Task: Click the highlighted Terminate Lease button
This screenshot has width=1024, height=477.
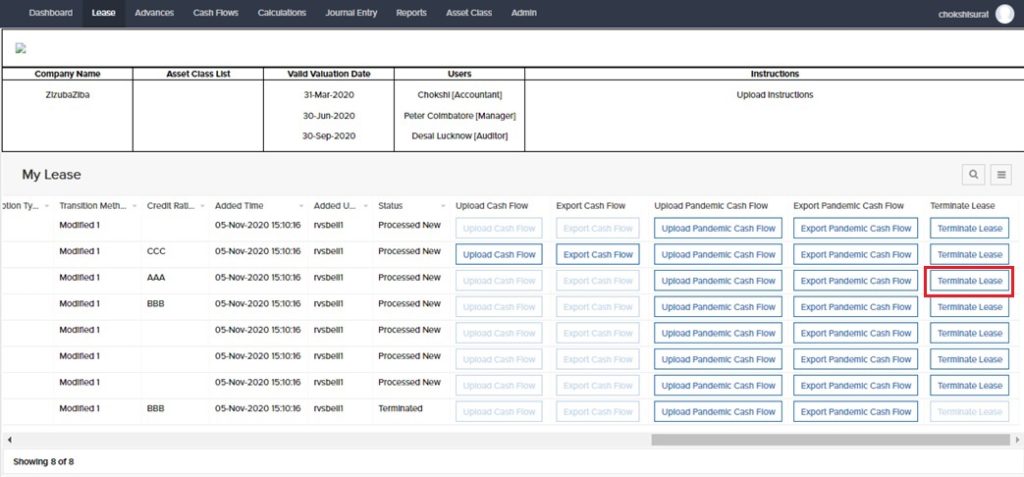Action: [969, 281]
